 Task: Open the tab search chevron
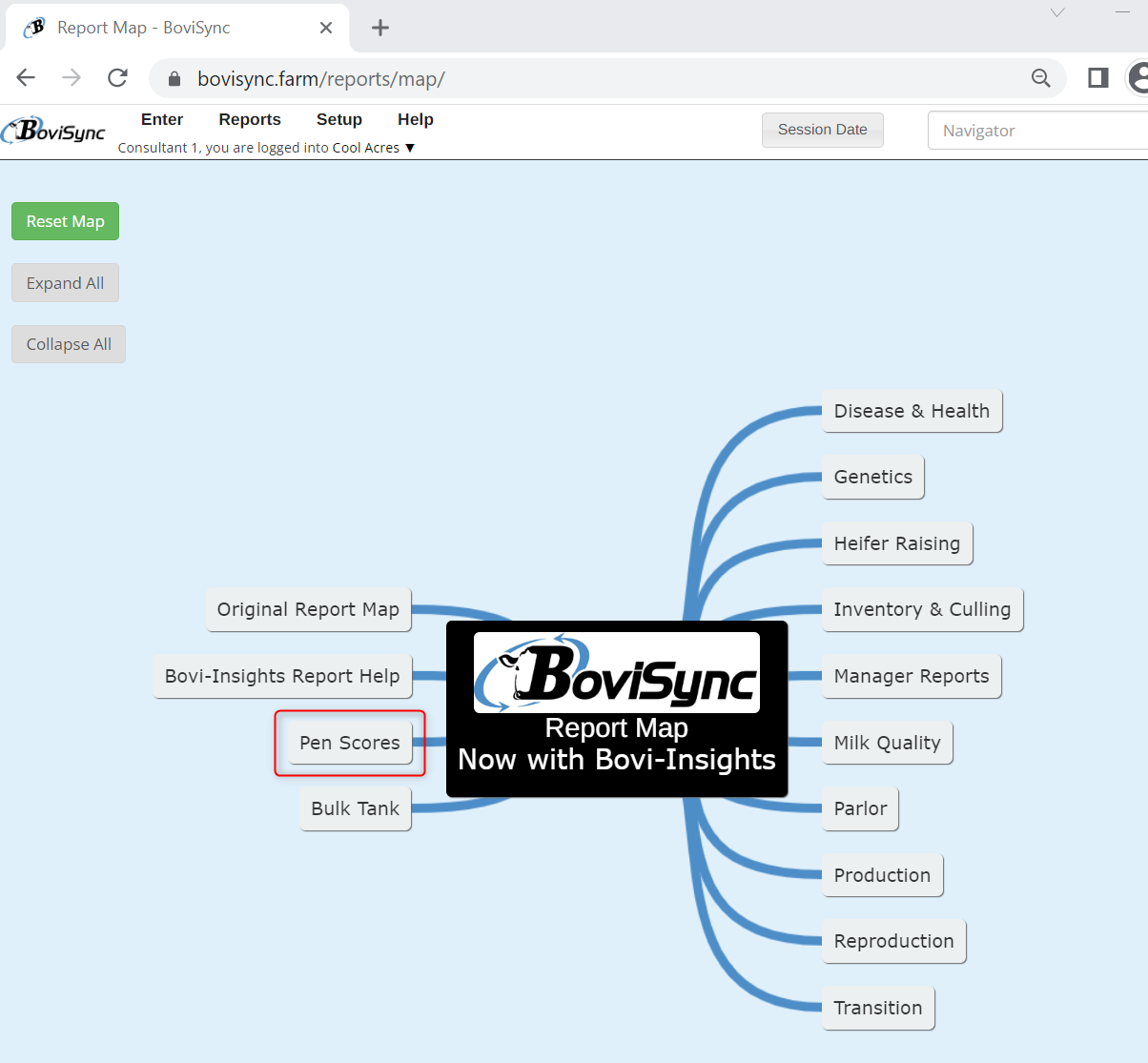point(1057,12)
